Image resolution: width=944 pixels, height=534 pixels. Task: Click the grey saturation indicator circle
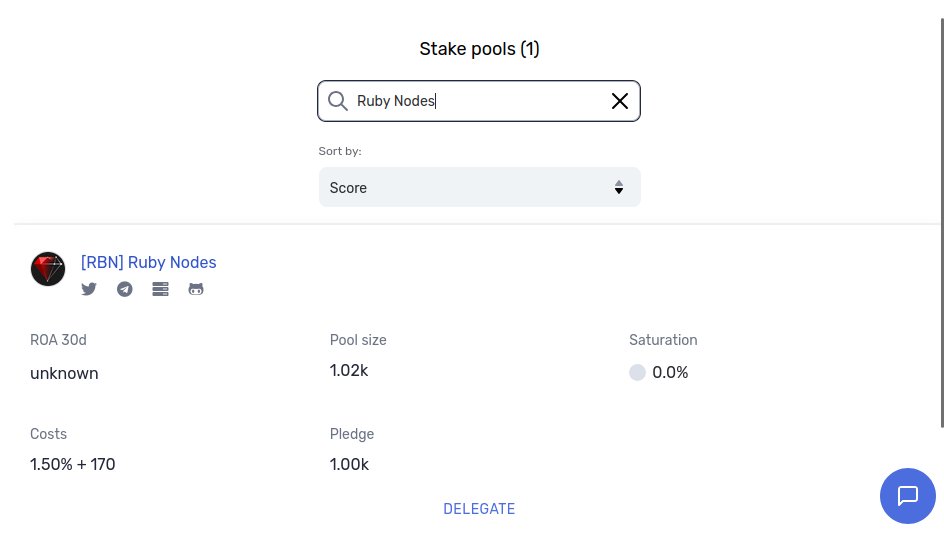[638, 373]
